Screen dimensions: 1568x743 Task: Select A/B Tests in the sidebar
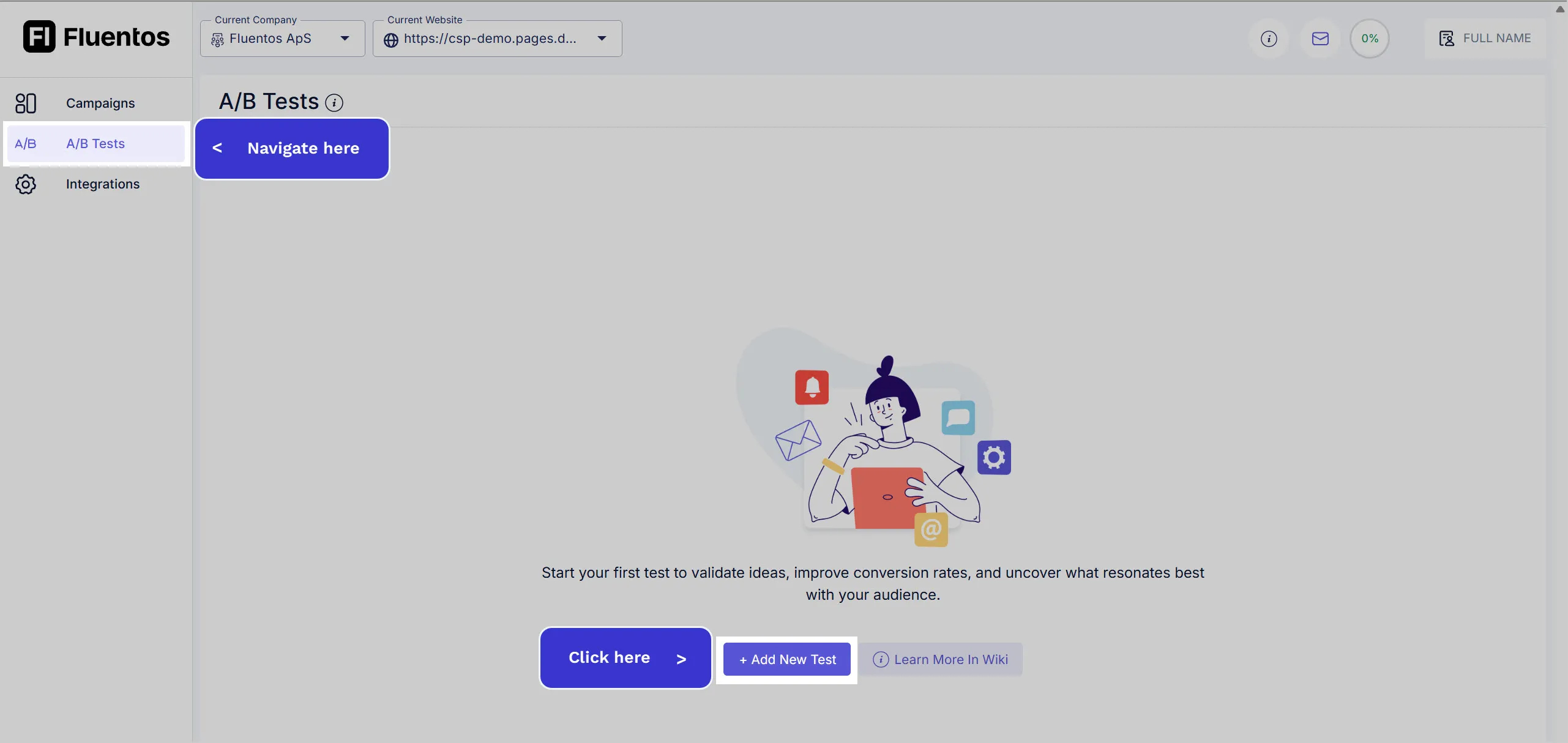pos(95,143)
